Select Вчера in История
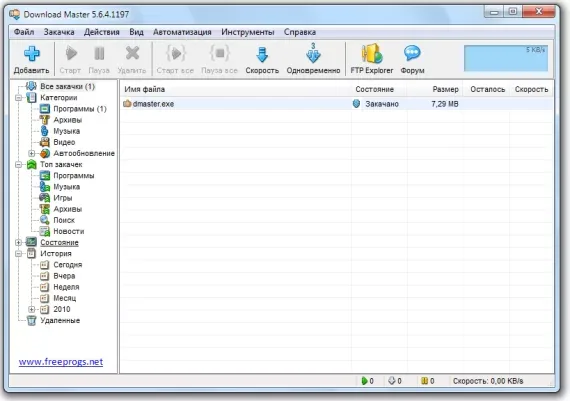 click(64, 276)
